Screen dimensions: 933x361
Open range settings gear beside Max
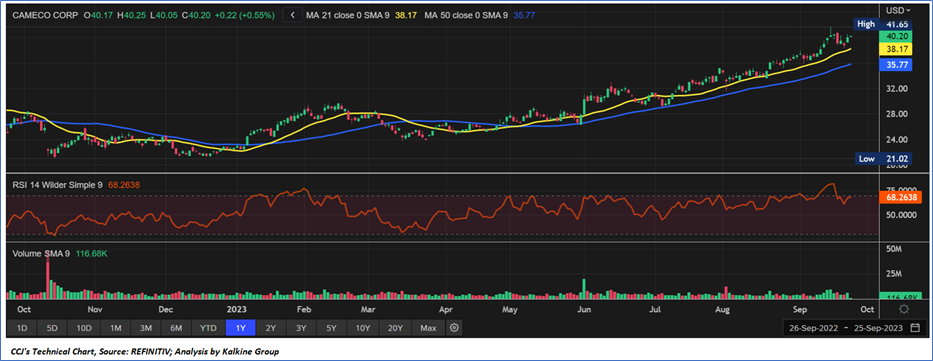pyautogui.click(x=455, y=328)
